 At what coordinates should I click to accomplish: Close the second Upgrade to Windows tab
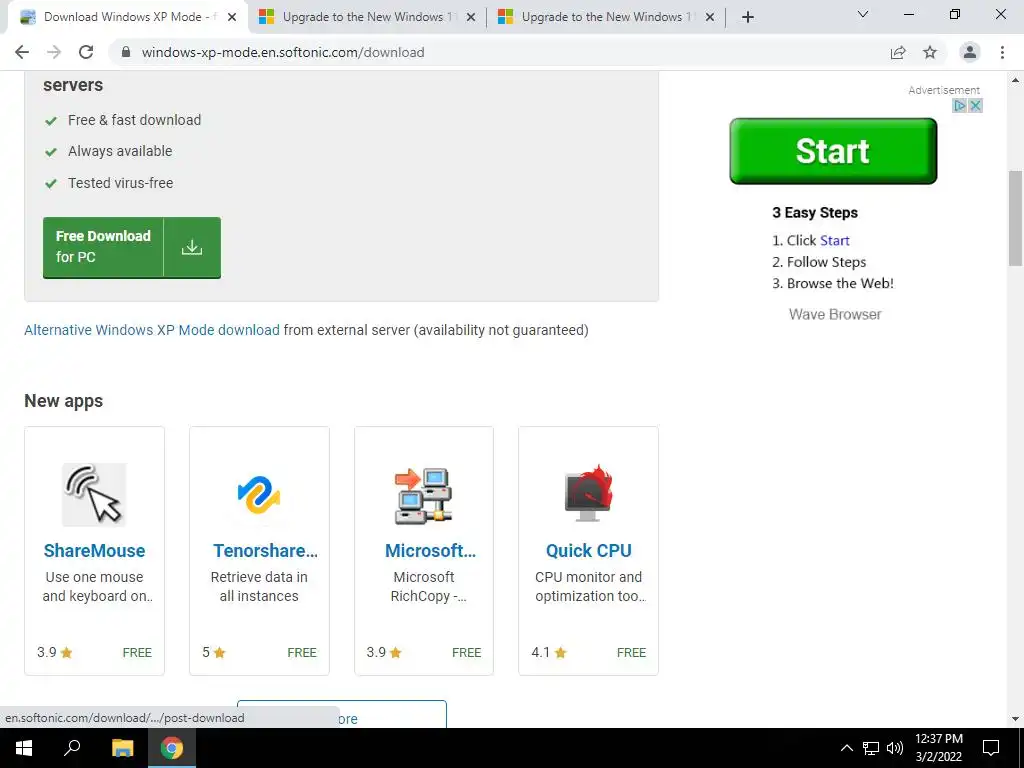471,17
